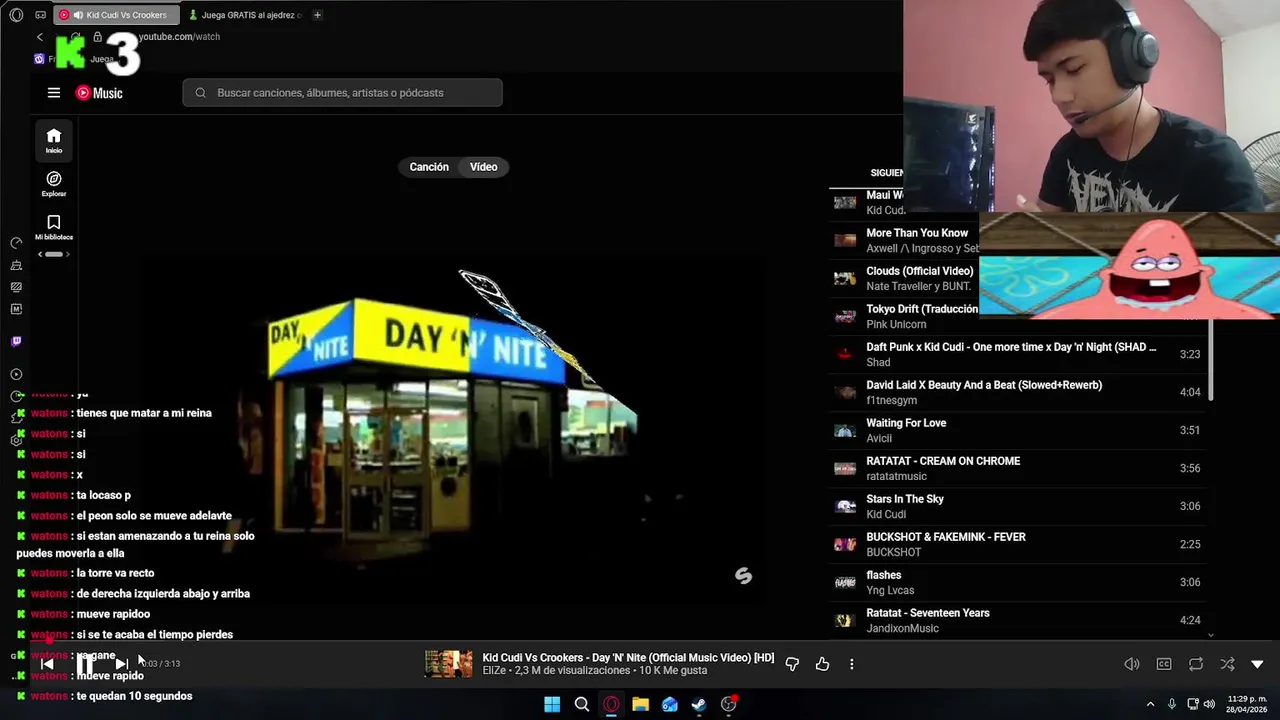Play Clouds (Official Video) from the queue

(904, 278)
